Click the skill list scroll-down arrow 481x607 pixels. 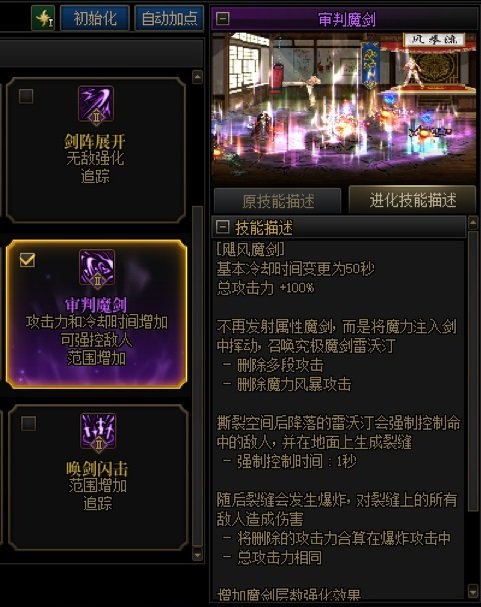197,555
